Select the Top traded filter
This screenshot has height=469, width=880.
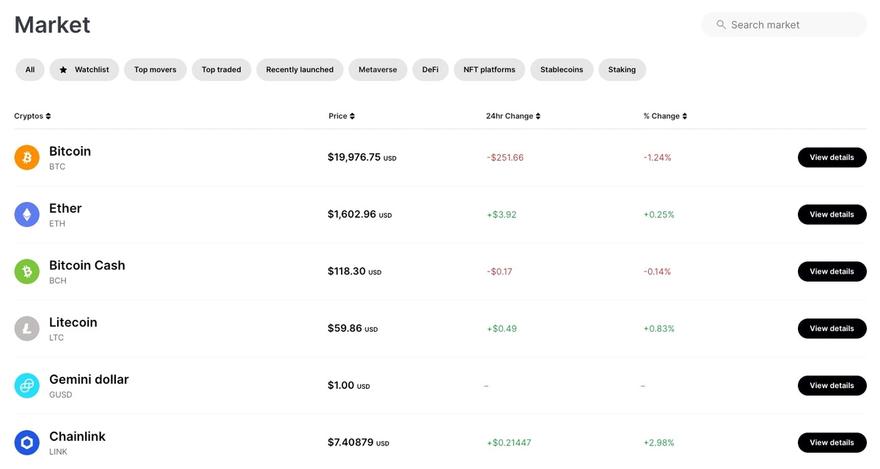click(x=221, y=70)
